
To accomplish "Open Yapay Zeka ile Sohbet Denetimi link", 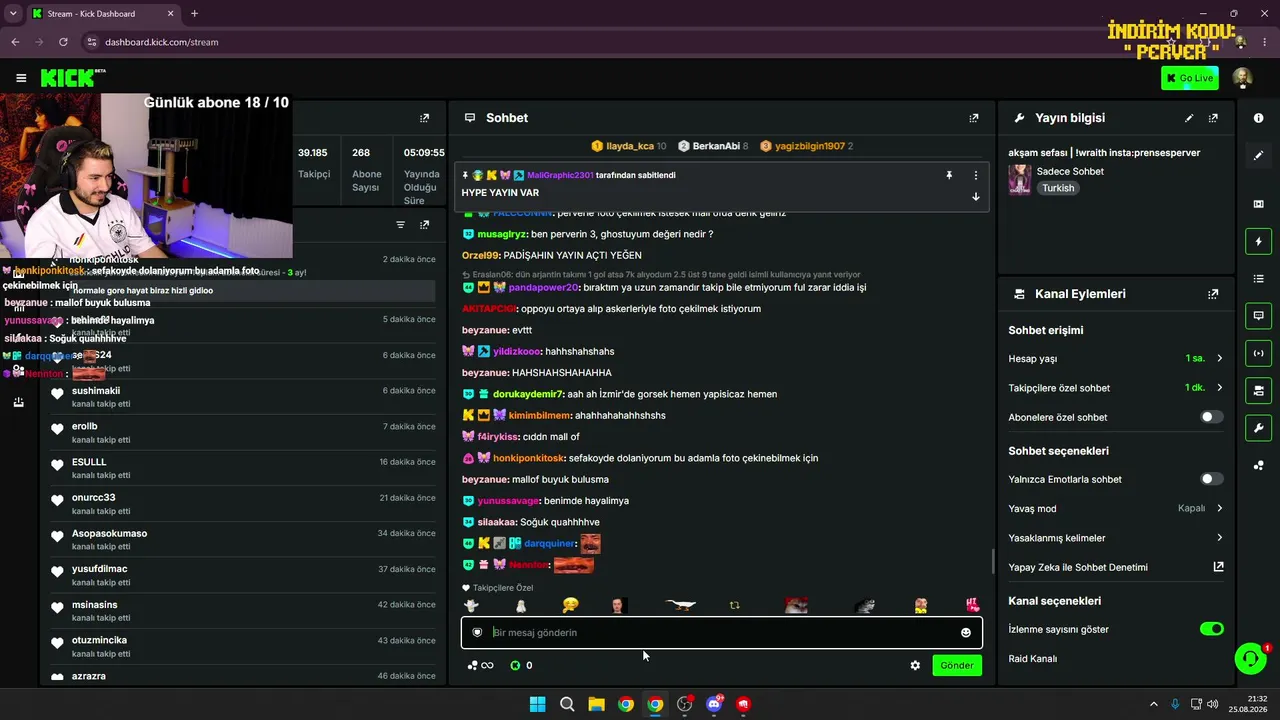I will (1218, 567).
